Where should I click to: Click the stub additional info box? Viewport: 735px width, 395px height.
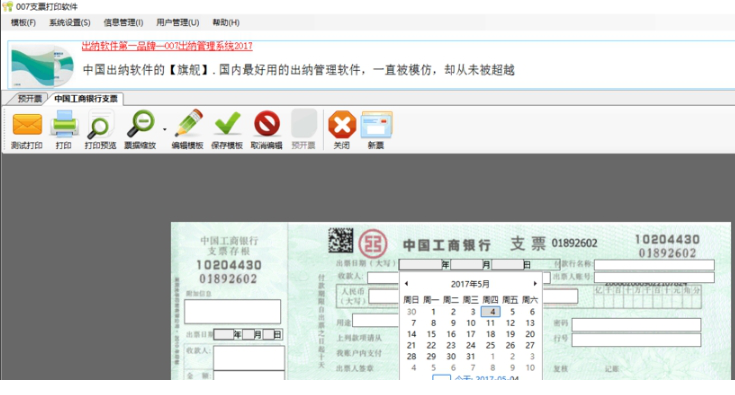coord(232,312)
